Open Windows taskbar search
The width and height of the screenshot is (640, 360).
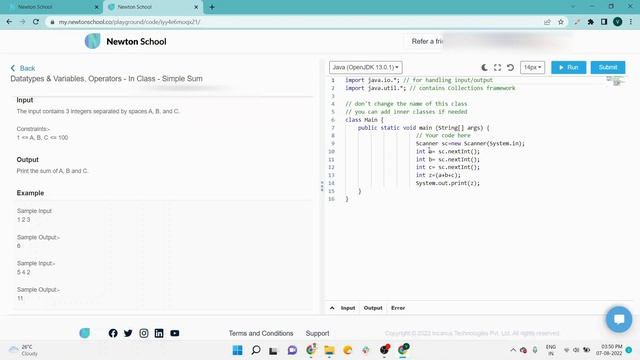point(256,350)
